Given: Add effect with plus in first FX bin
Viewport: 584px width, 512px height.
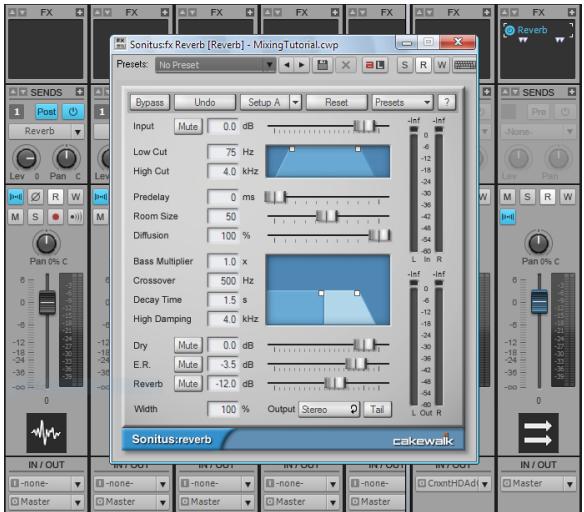Looking at the screenshot, I should (79, 12).
